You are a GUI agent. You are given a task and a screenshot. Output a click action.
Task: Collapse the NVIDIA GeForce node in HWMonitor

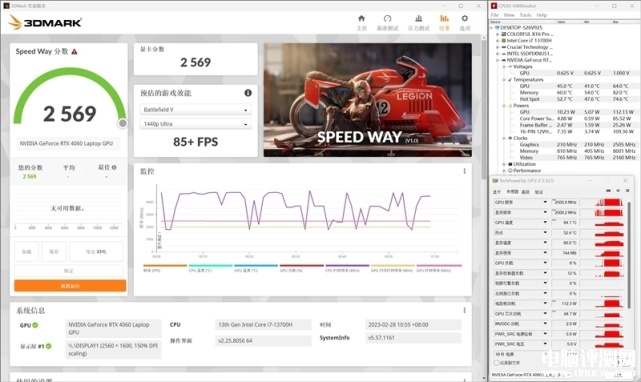(498, 60)
